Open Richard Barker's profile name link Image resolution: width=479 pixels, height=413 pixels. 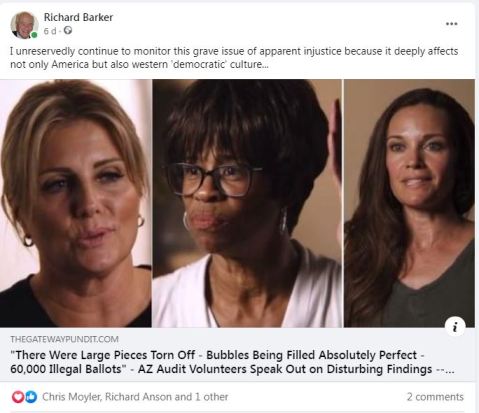coord(78,17)
